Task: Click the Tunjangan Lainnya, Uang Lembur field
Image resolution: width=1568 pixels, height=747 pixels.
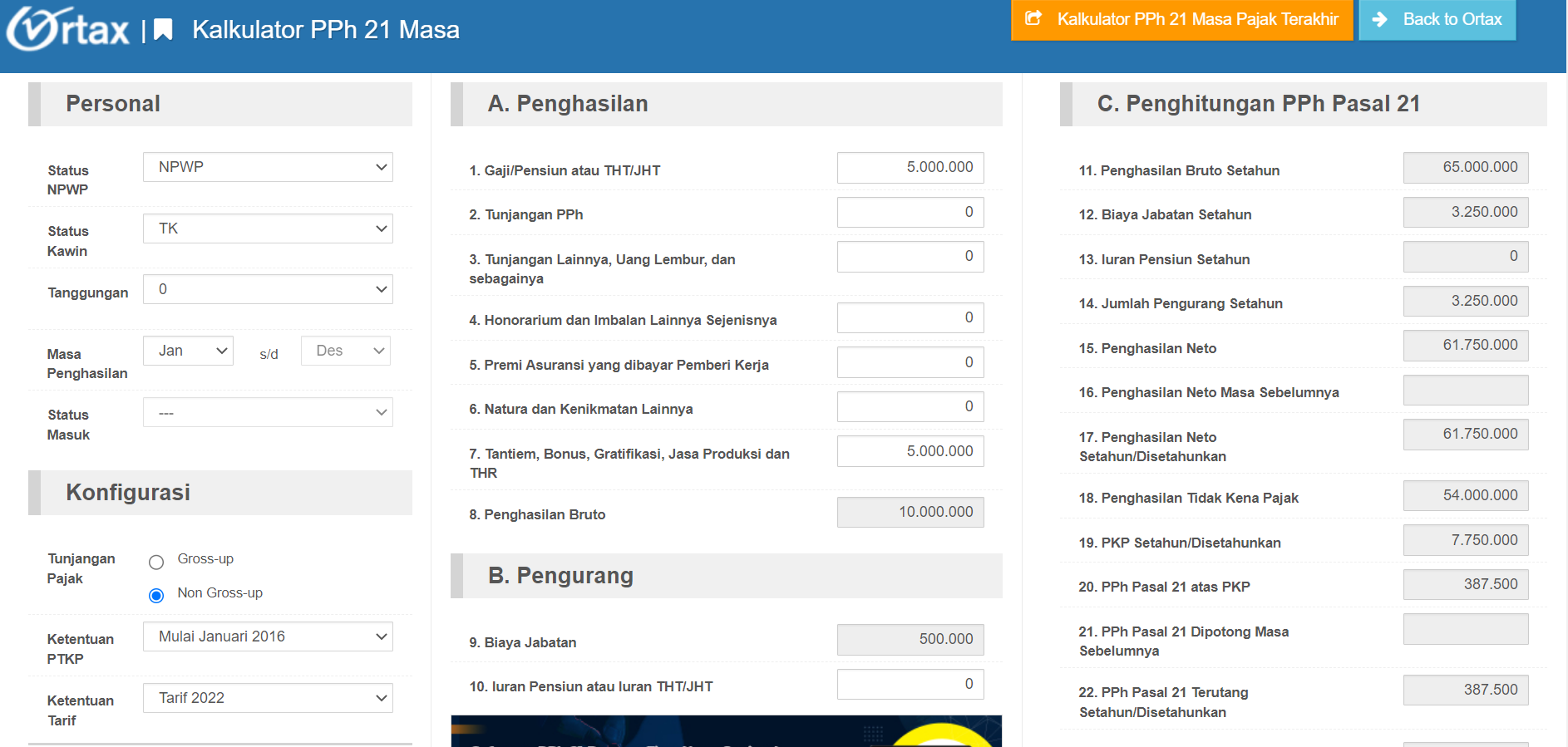Action: (910, 257)
